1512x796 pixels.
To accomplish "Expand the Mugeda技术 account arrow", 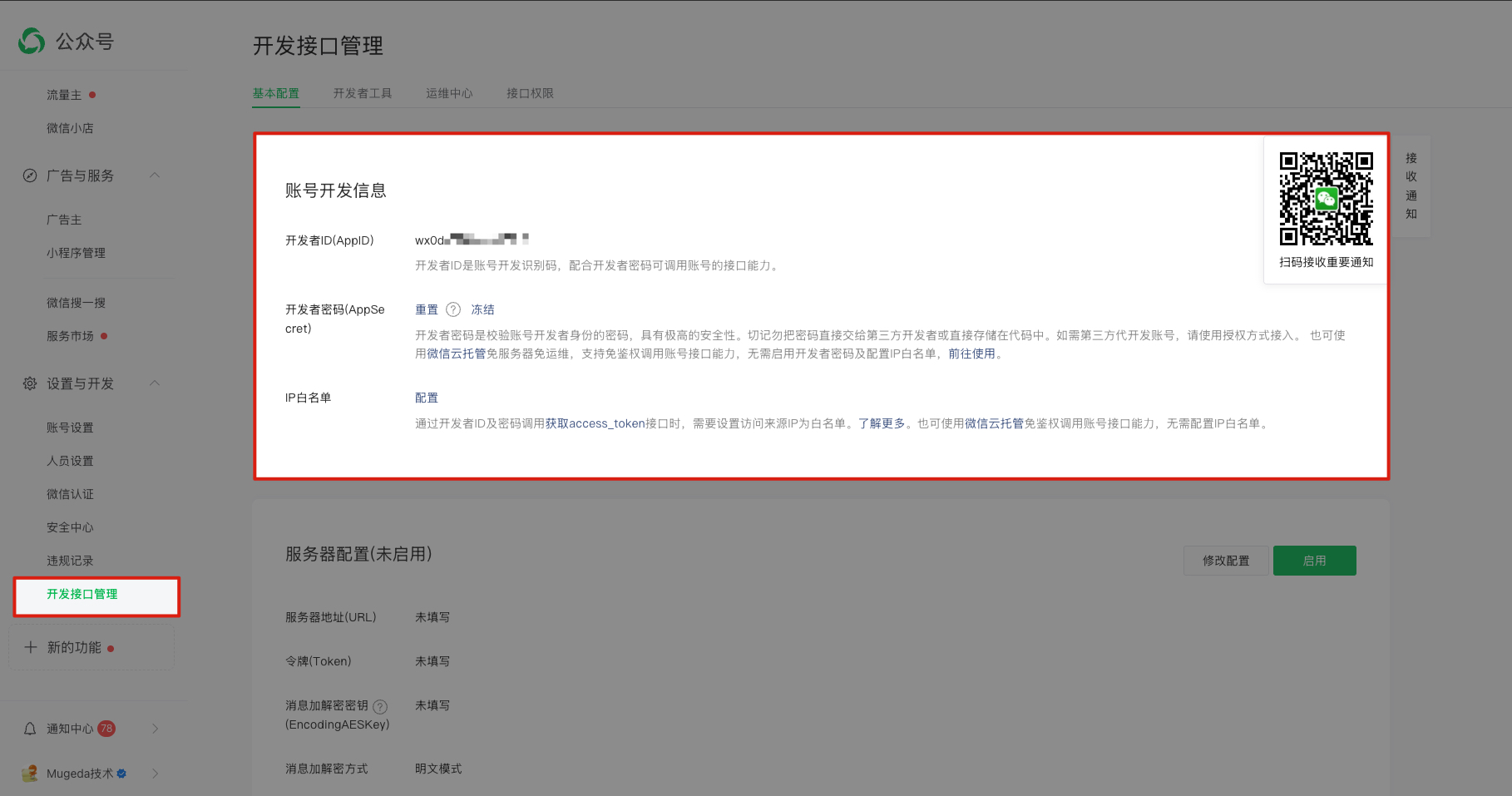I will (156, 774).
